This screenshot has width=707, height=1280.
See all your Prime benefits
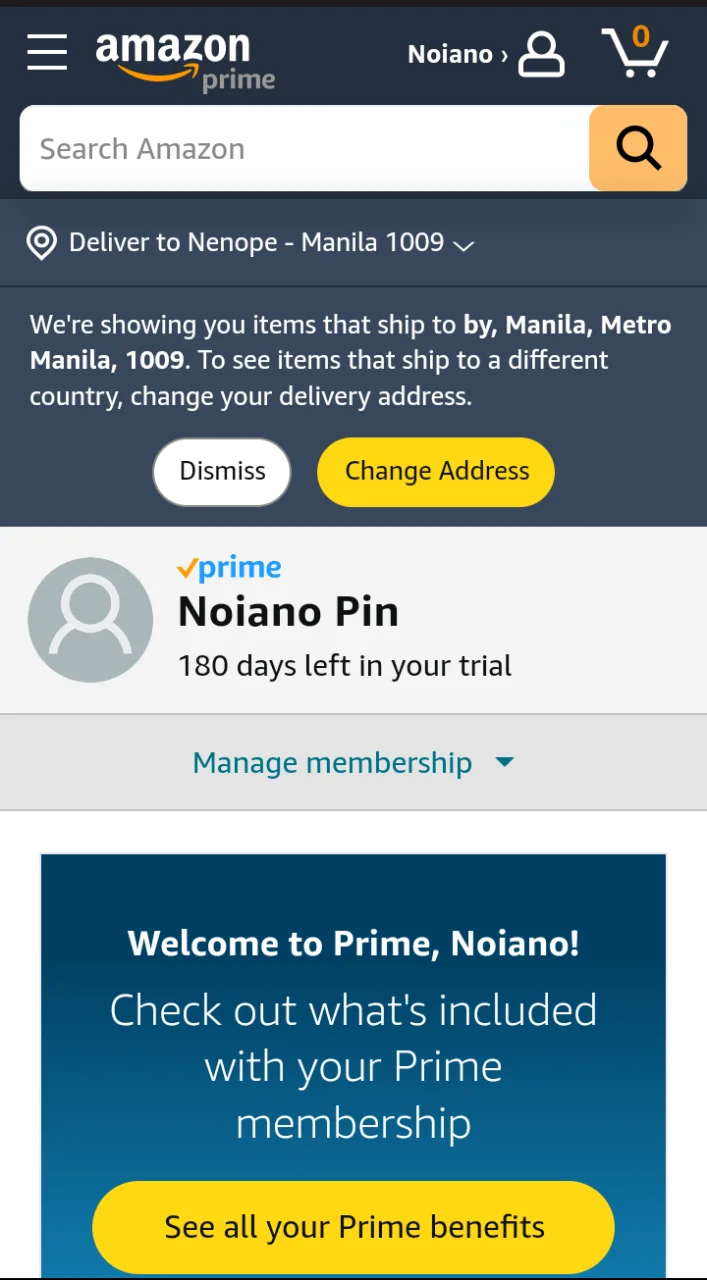pyautogui.click(x=353, y=1227)
